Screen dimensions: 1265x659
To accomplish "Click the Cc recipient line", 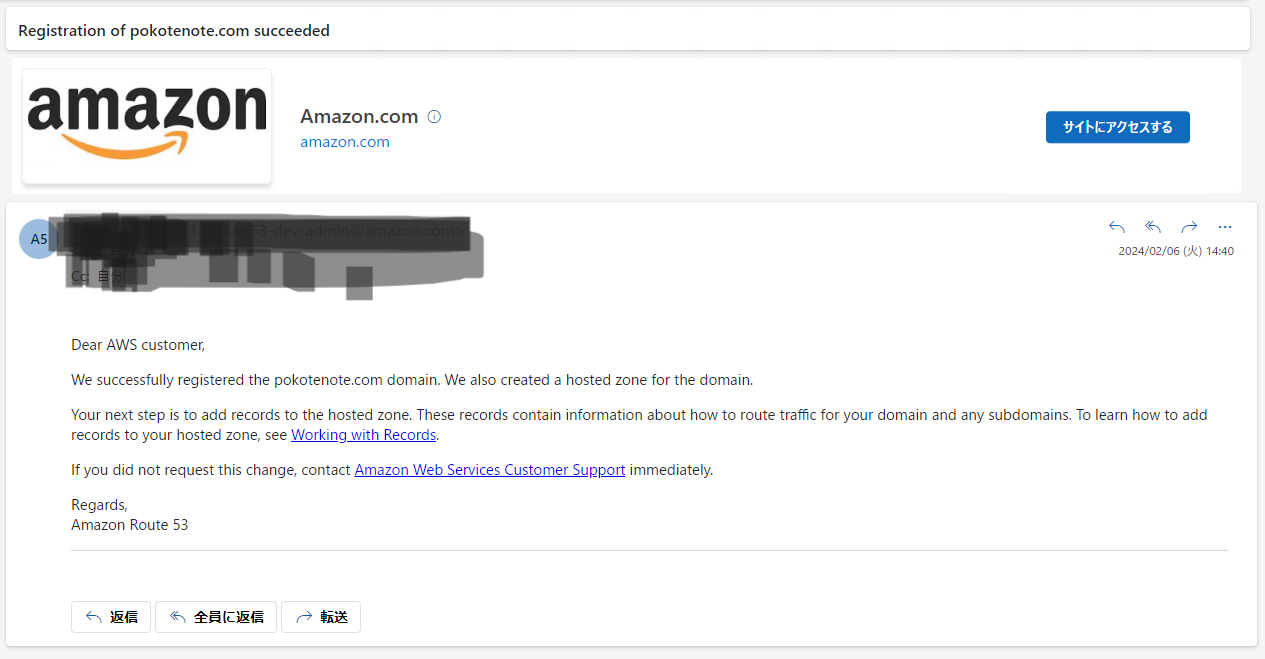I will (x=100, y=276).
